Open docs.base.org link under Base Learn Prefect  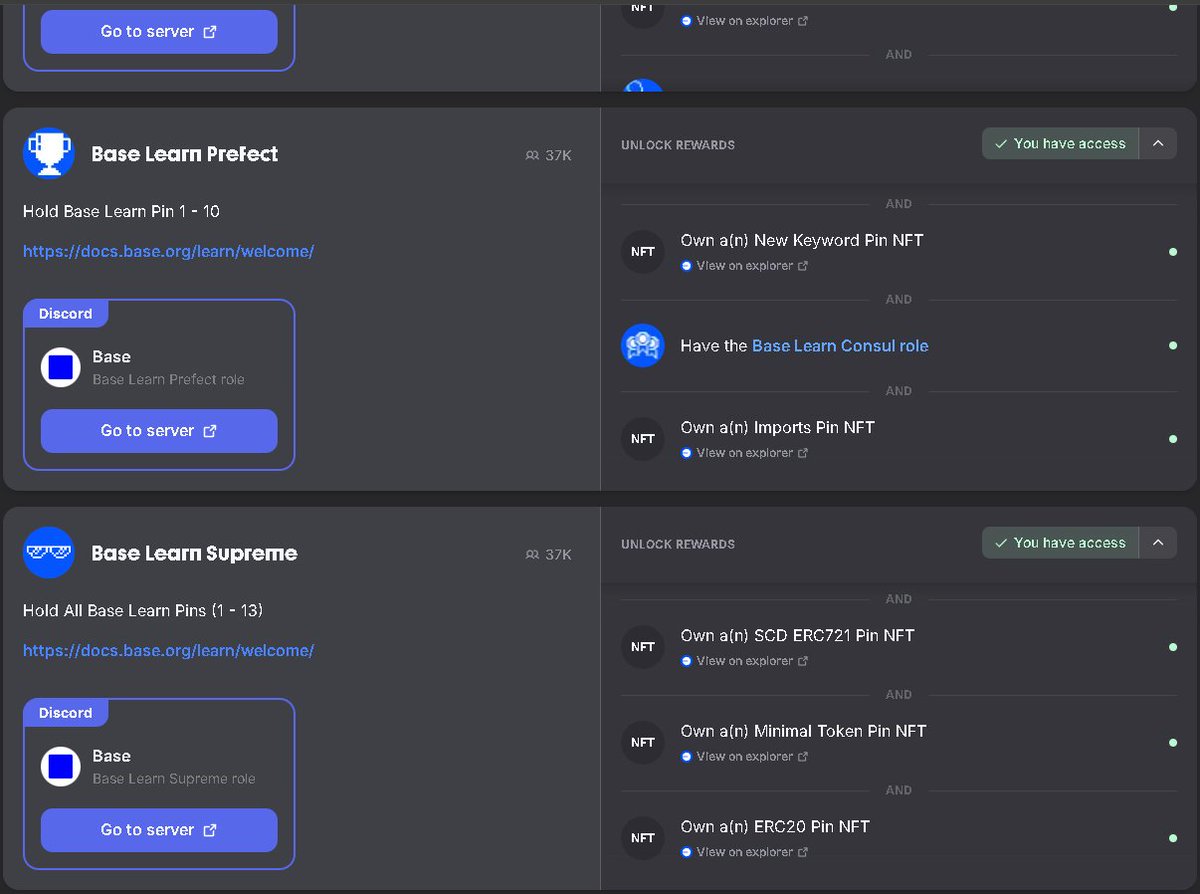pyautogui.click(x=168, y=251)
